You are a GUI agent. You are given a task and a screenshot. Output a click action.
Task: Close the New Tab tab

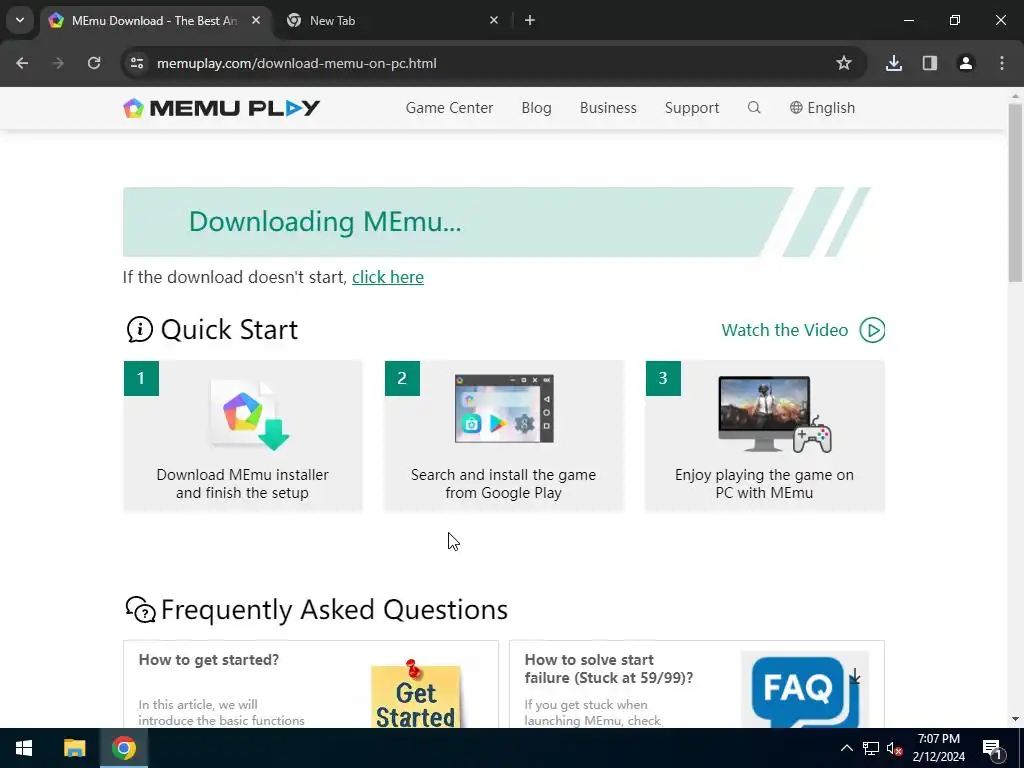494,20
